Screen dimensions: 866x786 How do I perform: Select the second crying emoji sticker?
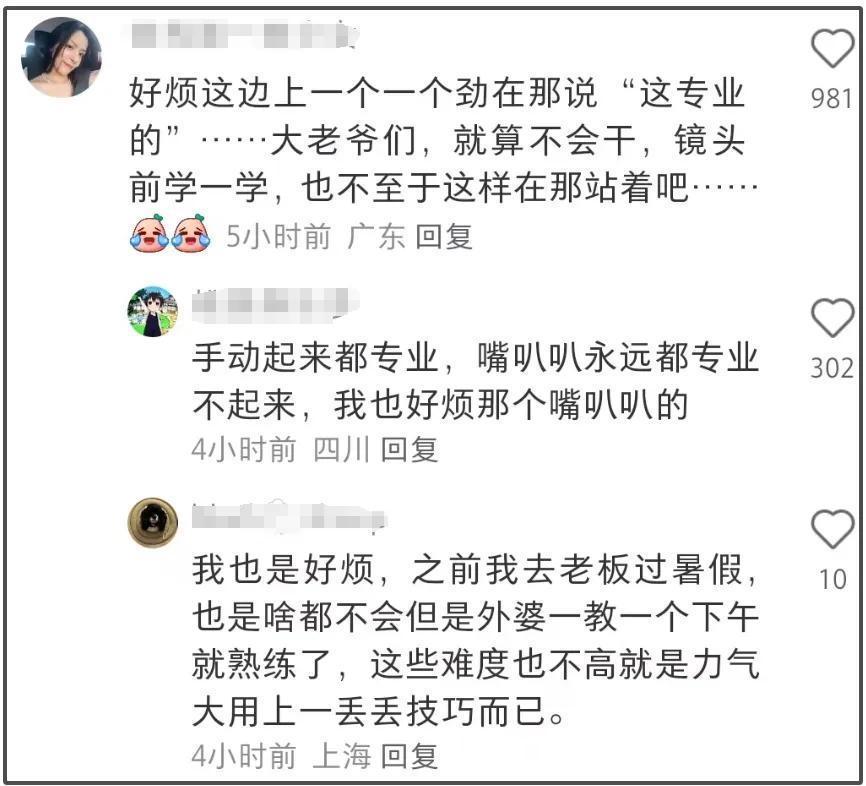[x=191, y=234]
